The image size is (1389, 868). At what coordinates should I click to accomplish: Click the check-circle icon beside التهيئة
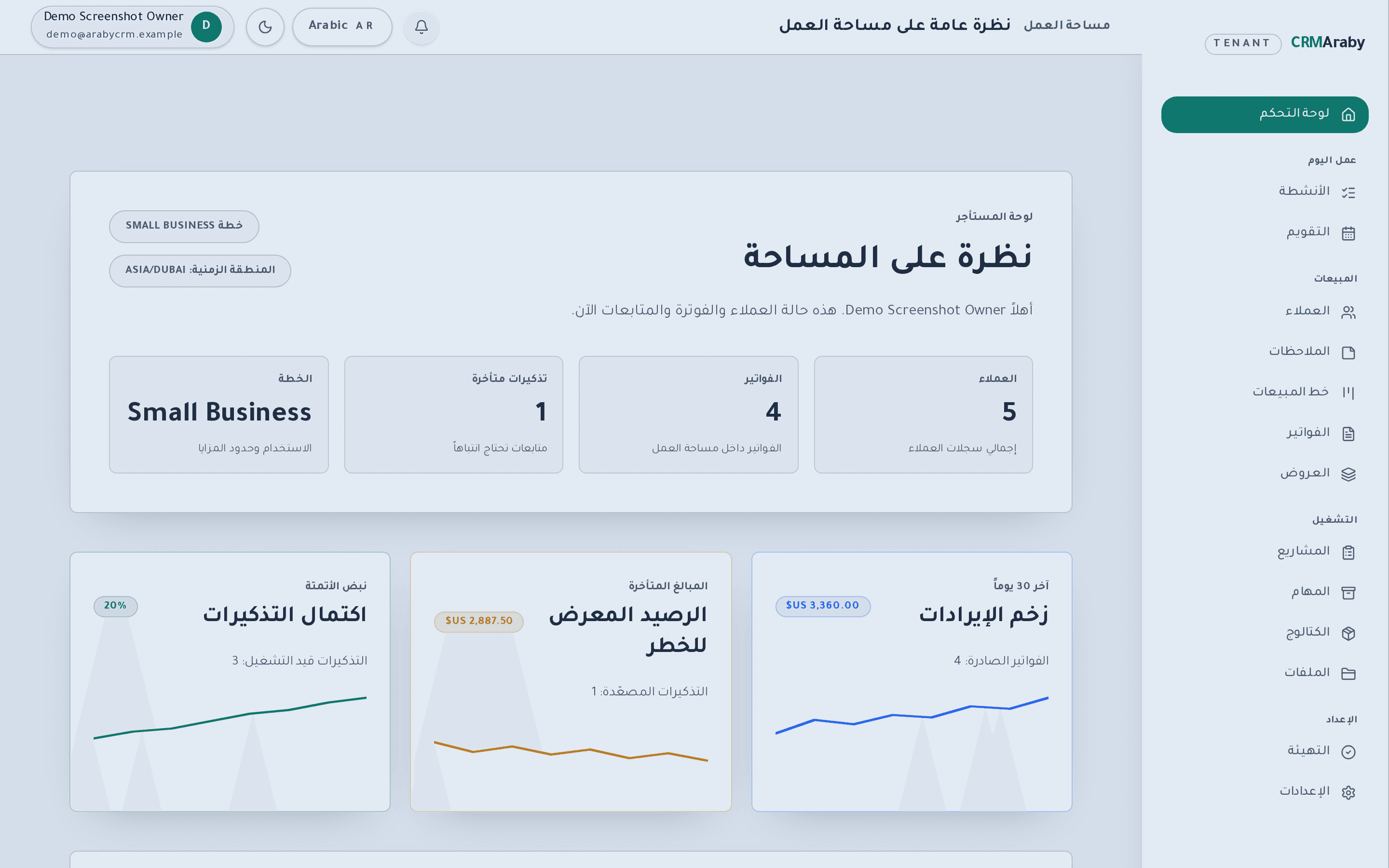coord(1348,752)
